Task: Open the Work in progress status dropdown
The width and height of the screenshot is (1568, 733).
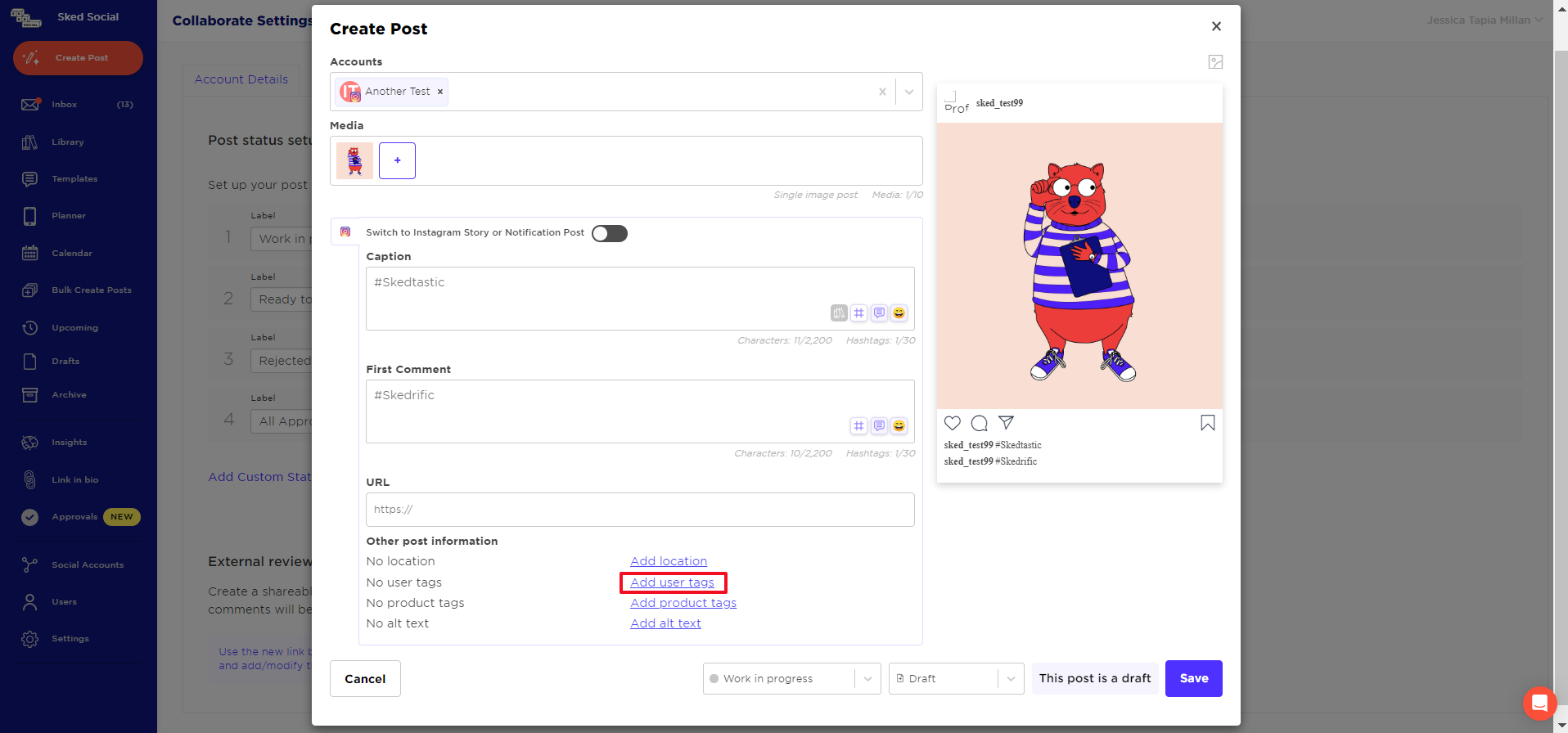Action: coord(791,679)
